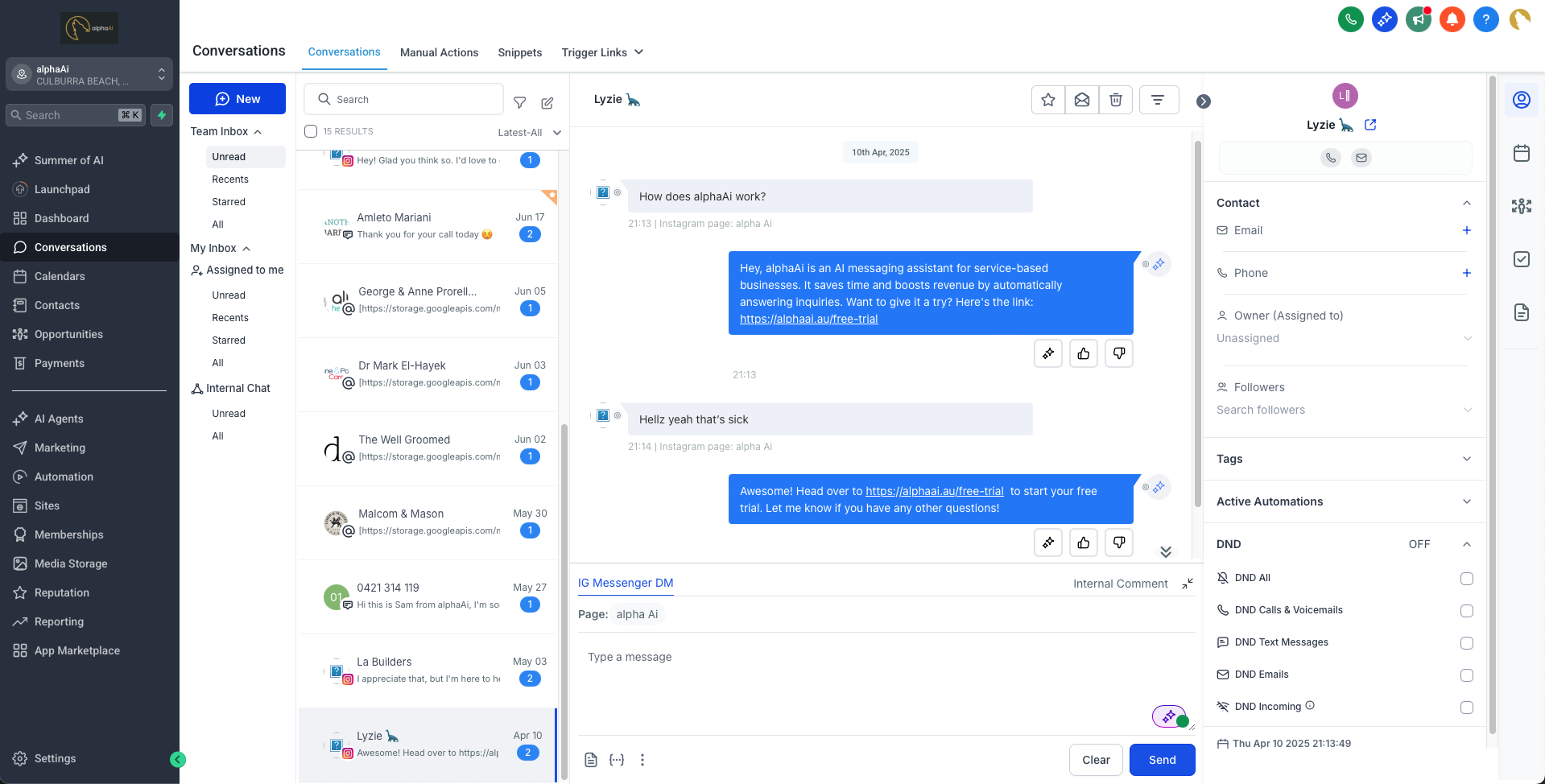Call contact via phone icon under Lyzie
This screenshot has width=1545, height=784.
[x=1330, y=158]
